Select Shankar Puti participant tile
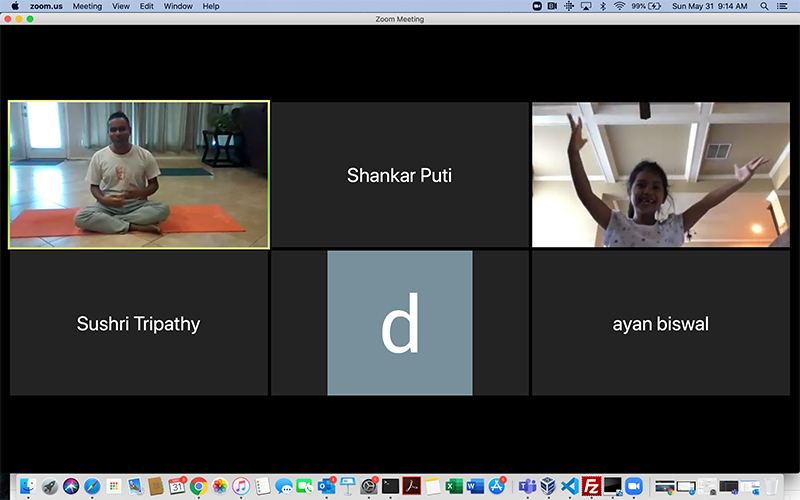Image resolution: width=800 pixels, height=500 pixels. tap(399, 174)
